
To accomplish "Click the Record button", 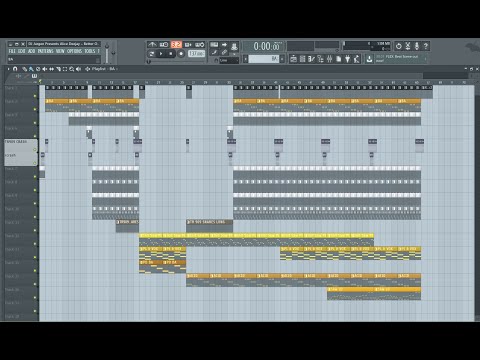I will 181,53.
